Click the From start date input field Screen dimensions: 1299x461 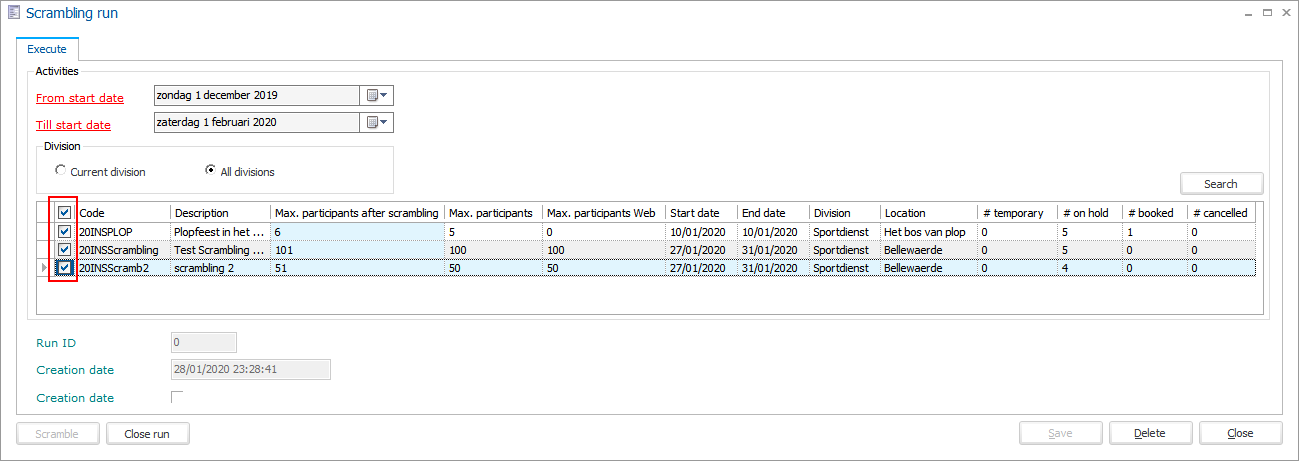point(256,96)
